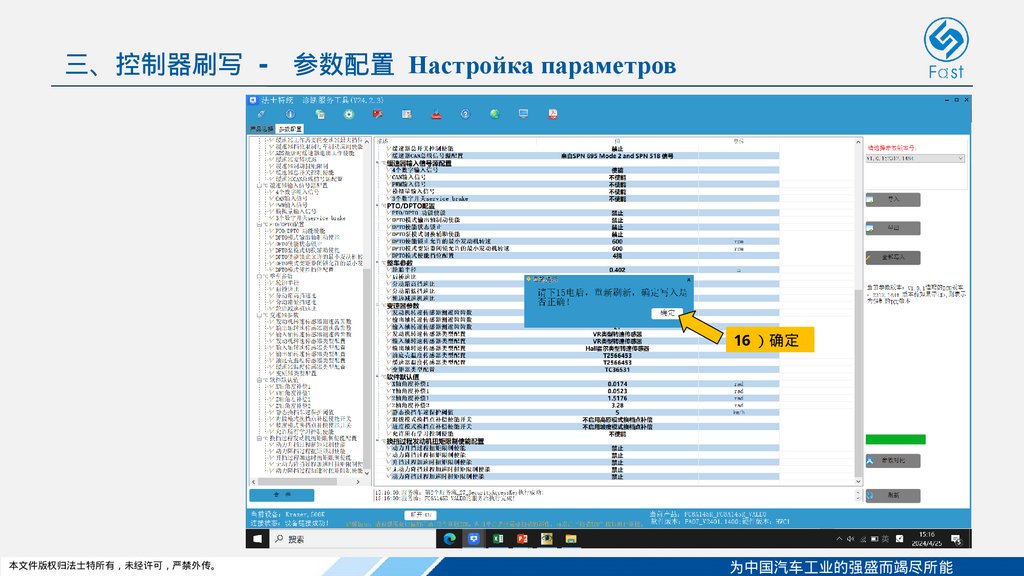Screen dimensions: 1024x576
Task: Open File Explorer from the taskbar
Action: point(571,539)
